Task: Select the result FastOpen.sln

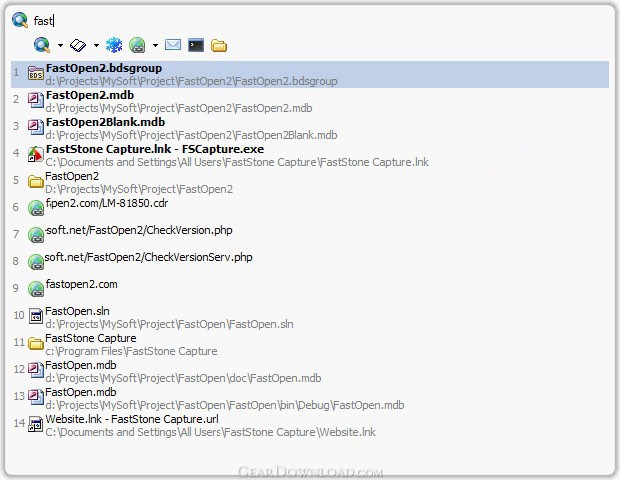Action: point(310,317)
